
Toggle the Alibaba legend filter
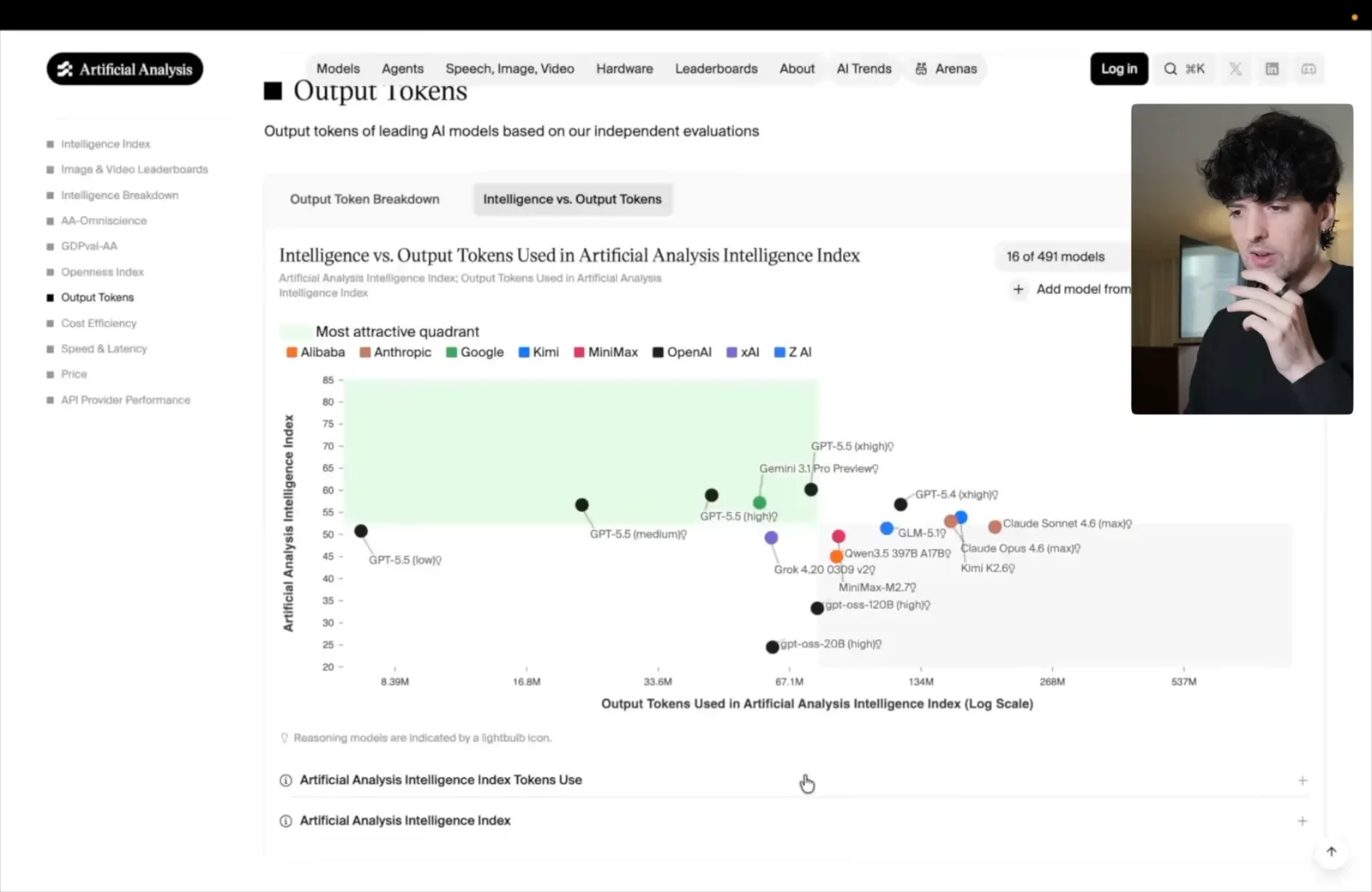[316, 353]
